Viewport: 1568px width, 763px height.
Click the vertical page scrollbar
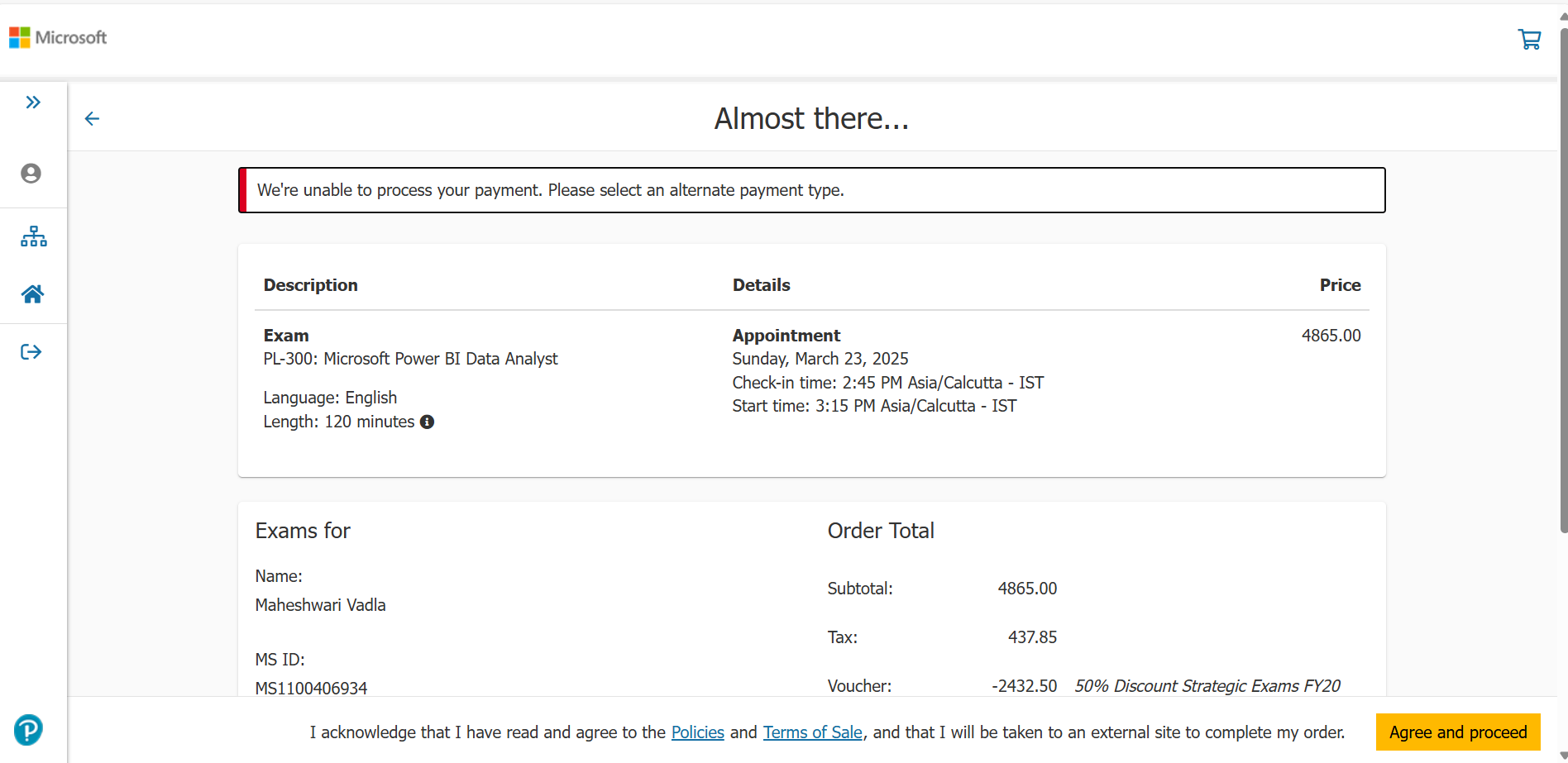click(1562, 281)
